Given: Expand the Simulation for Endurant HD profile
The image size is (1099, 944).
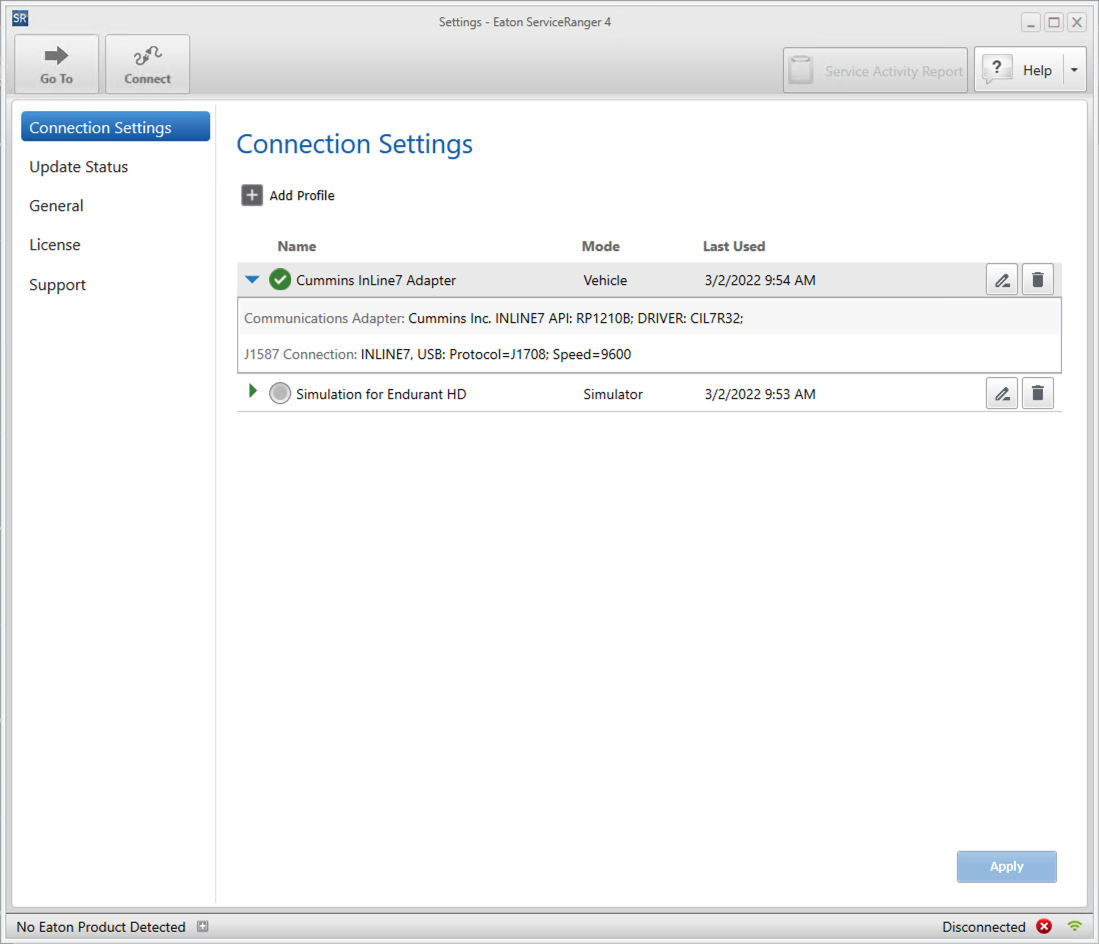Looking at the screenshot, I should click(253, 391).
